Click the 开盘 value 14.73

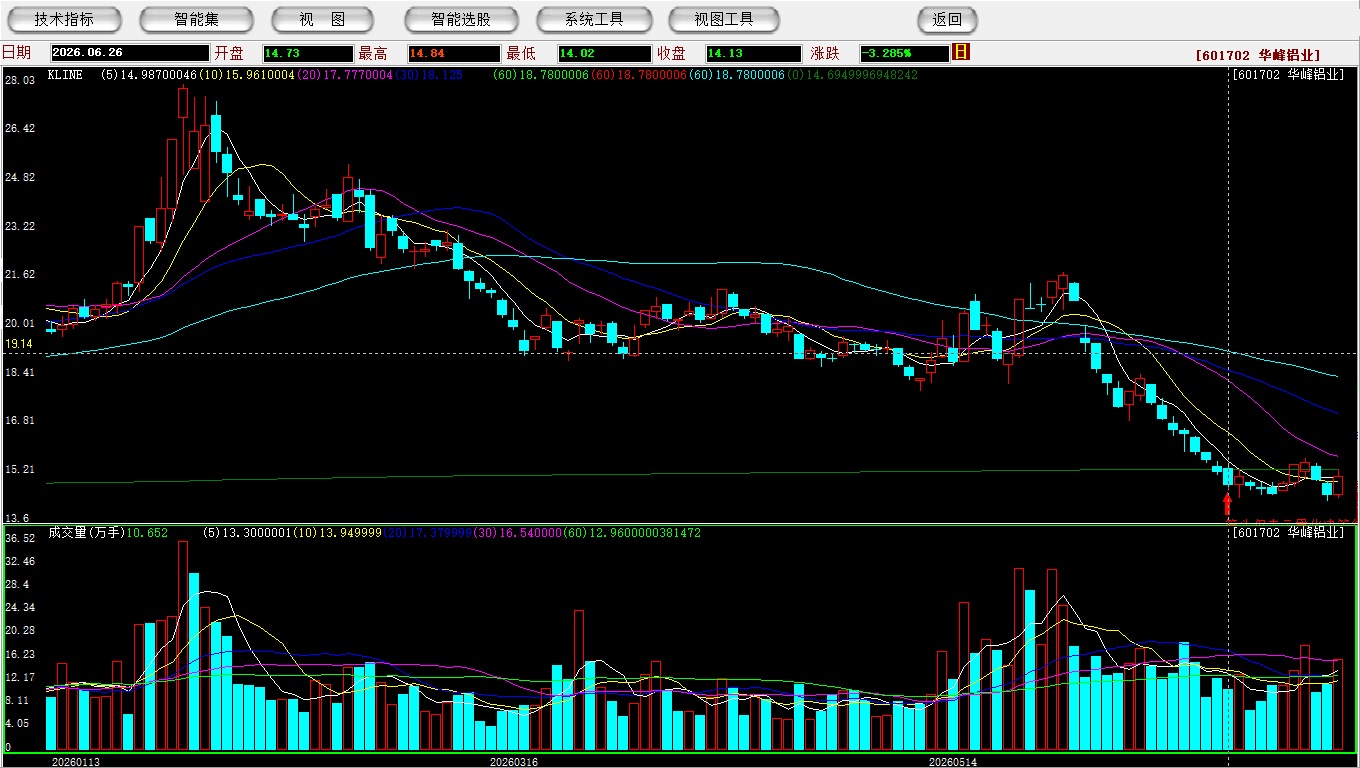(308, 53)
